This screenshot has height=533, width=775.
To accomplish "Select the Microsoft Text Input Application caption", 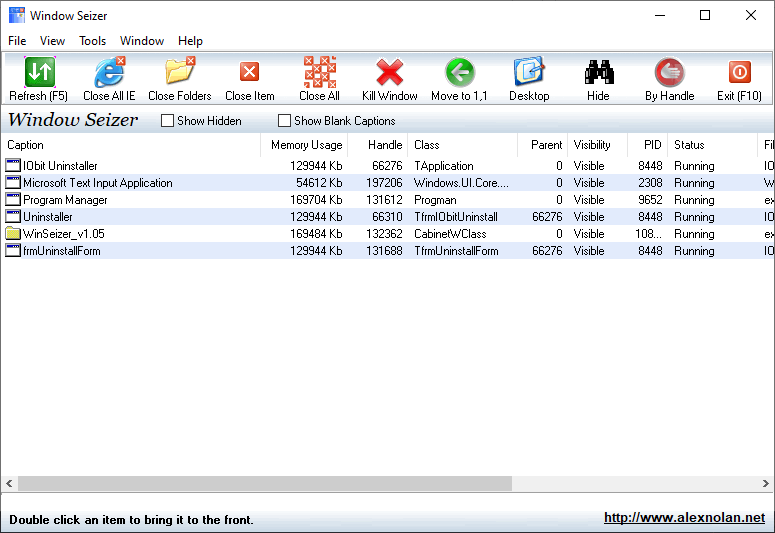I will [98, 183].
